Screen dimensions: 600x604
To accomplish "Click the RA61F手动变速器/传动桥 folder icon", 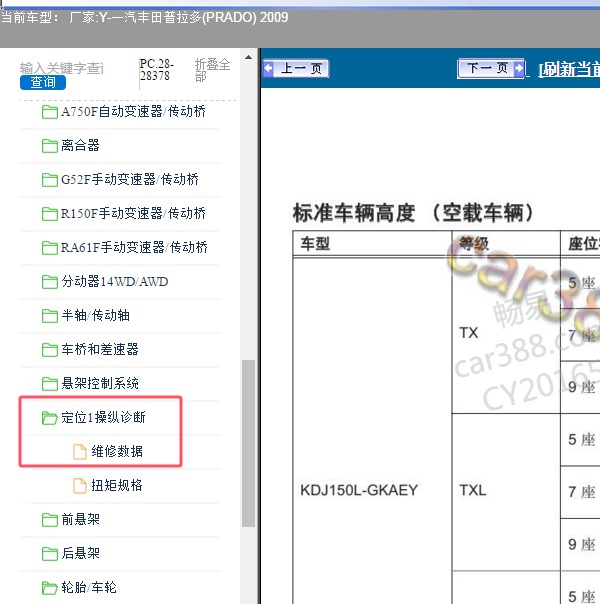I will click(50, 248).
